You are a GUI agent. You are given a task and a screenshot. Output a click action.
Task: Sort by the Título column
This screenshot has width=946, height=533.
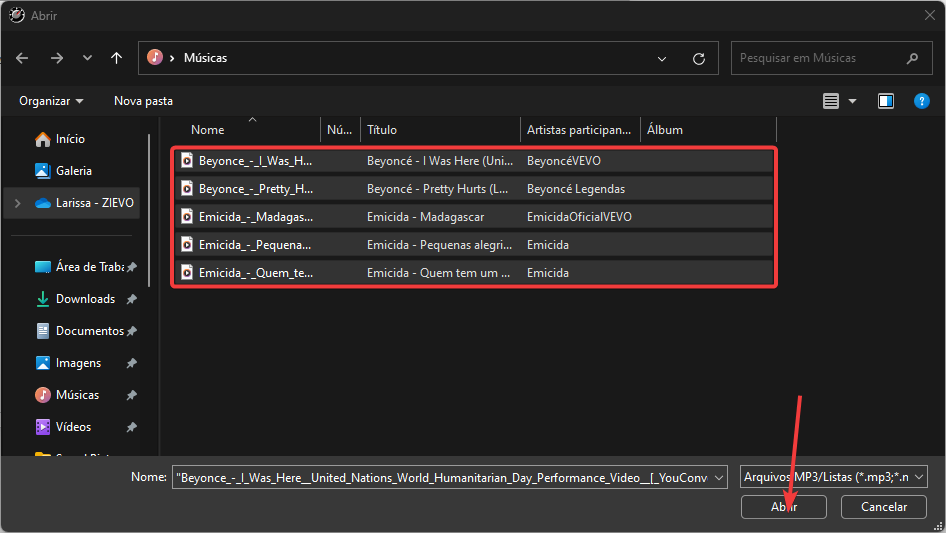click(x=382, y=130)
